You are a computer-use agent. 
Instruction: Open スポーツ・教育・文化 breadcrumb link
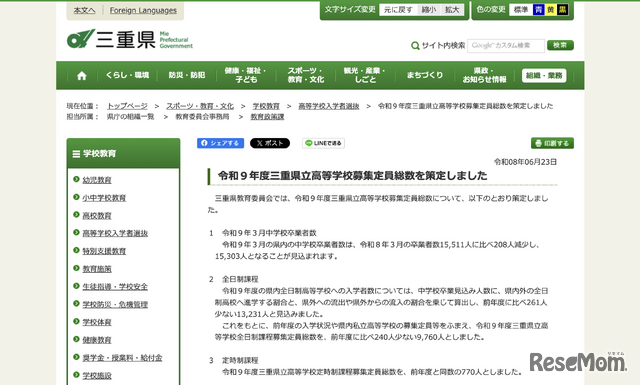[200, 106]
